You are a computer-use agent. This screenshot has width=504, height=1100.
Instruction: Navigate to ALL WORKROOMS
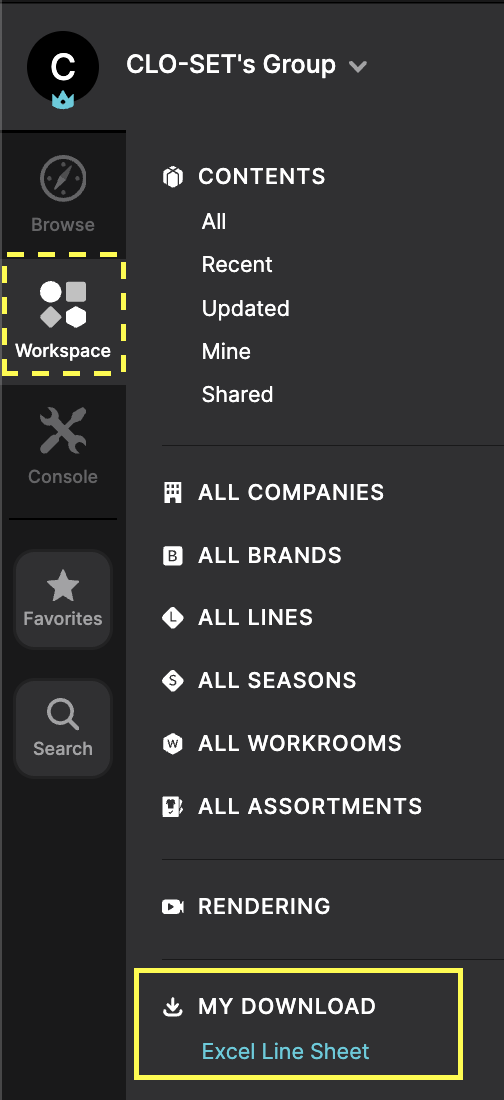(300, 743)
